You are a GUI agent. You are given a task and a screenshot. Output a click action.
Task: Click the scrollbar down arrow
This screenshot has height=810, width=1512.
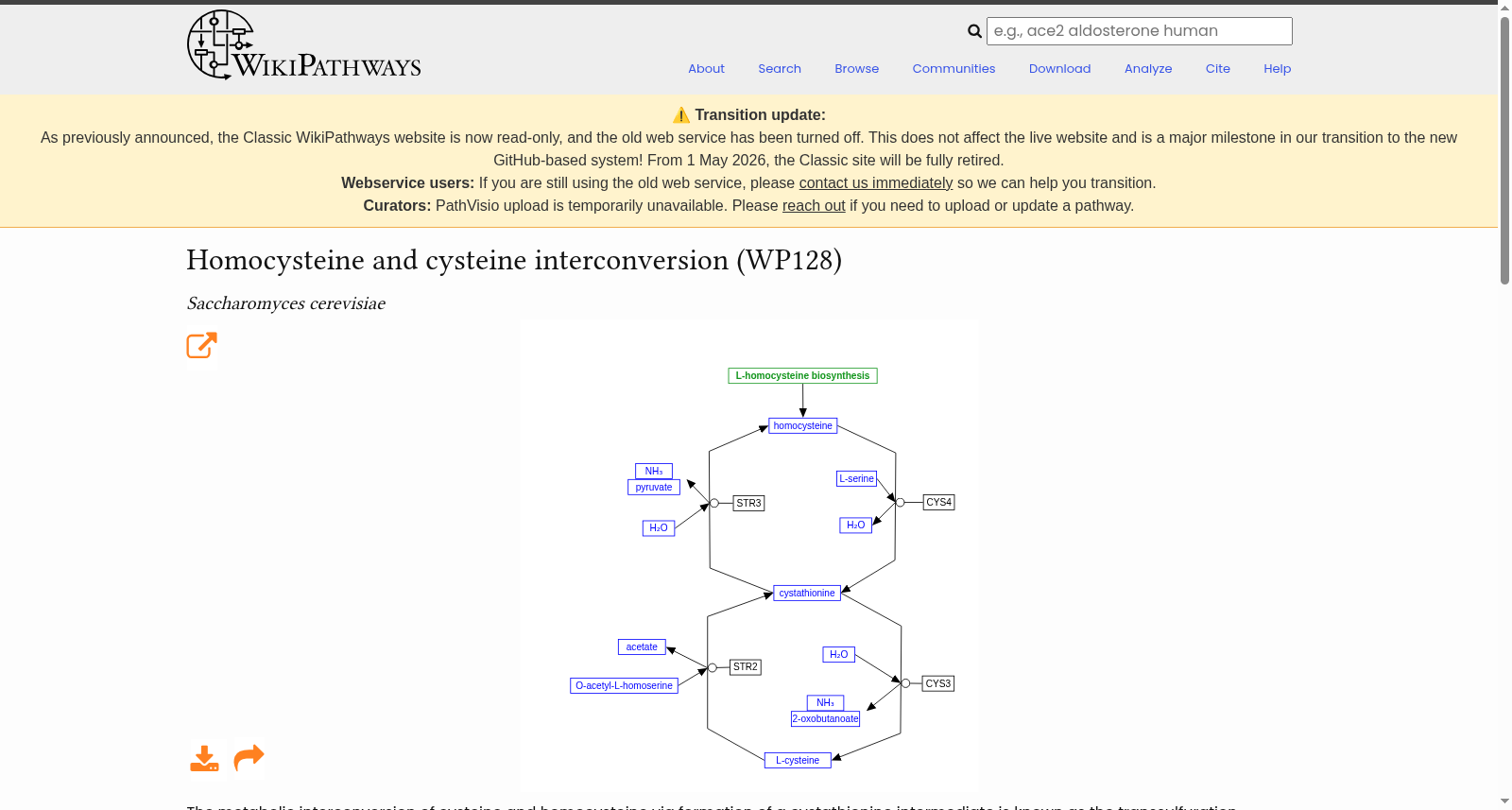(1504, 801)
